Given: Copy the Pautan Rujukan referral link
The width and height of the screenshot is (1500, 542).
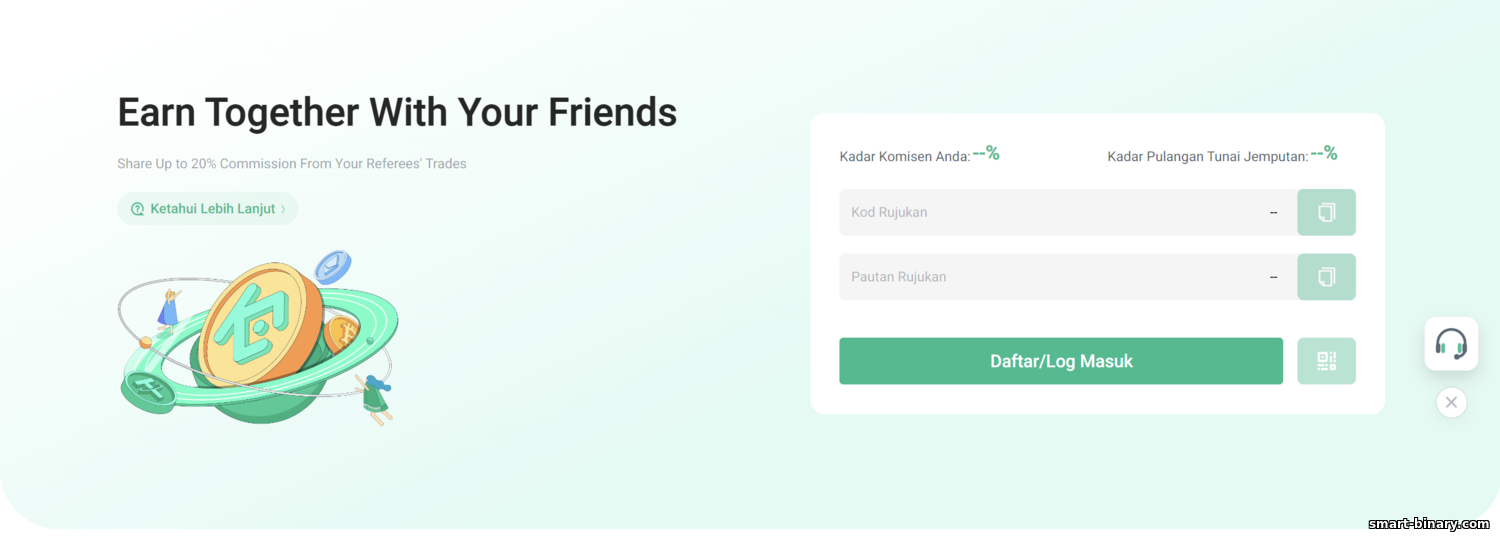Looking at the screenshot, I should click(1326, 277).
